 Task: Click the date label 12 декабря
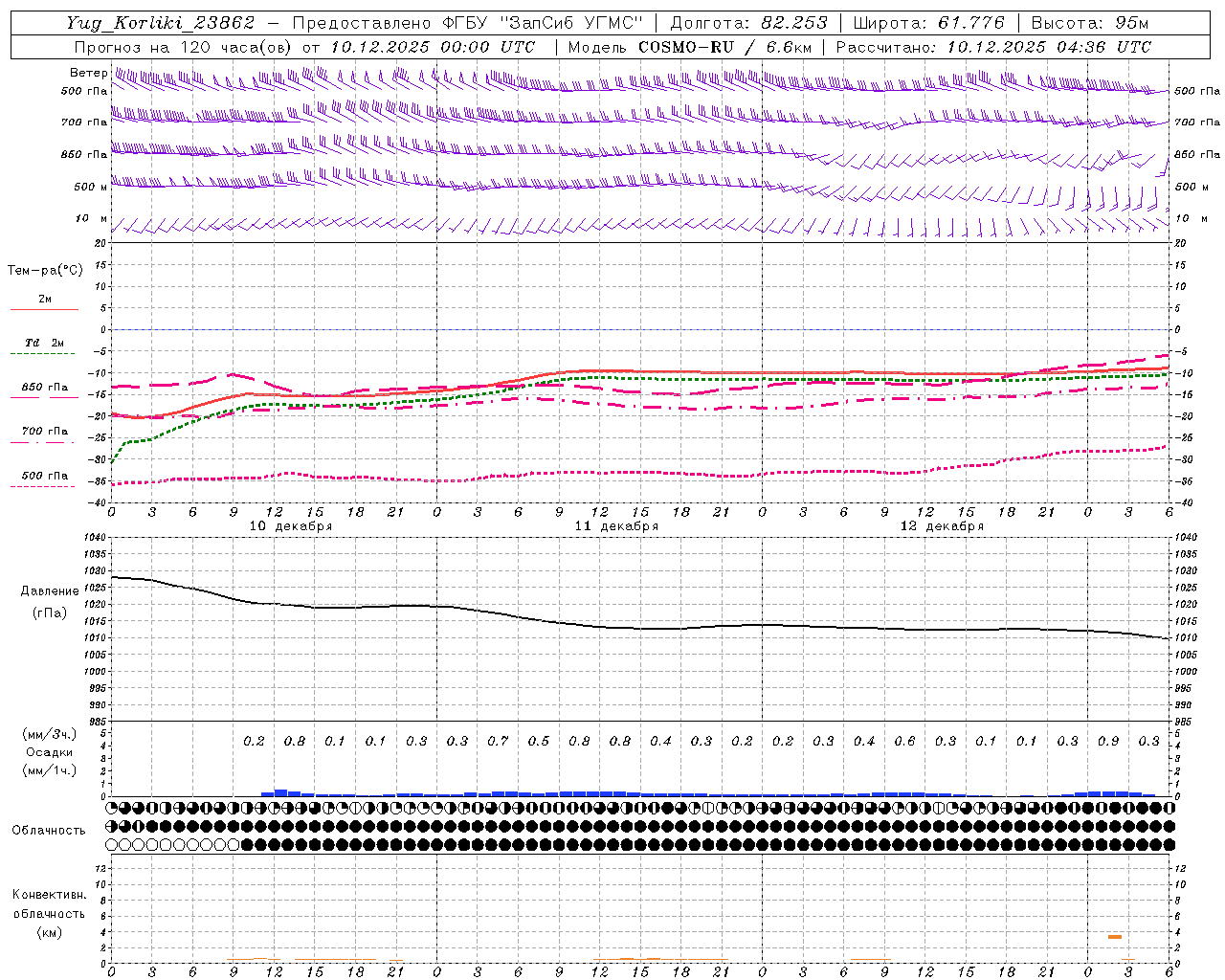[x=942, y=526]
